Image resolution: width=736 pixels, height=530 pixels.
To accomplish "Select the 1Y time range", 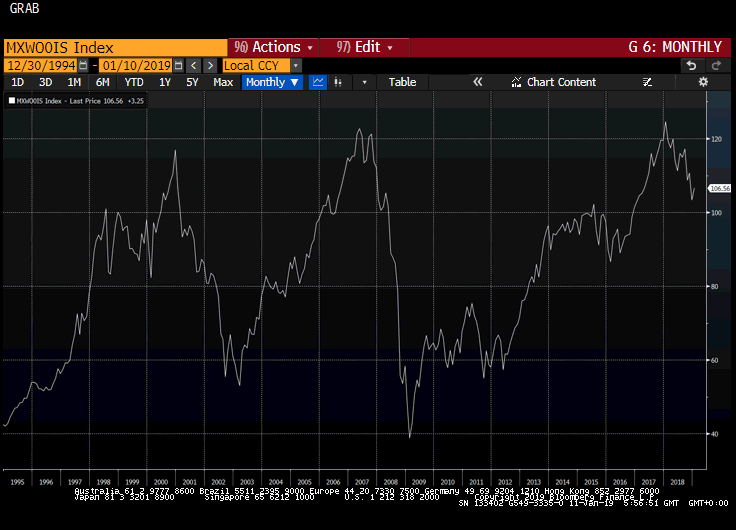I will point(165,82).
